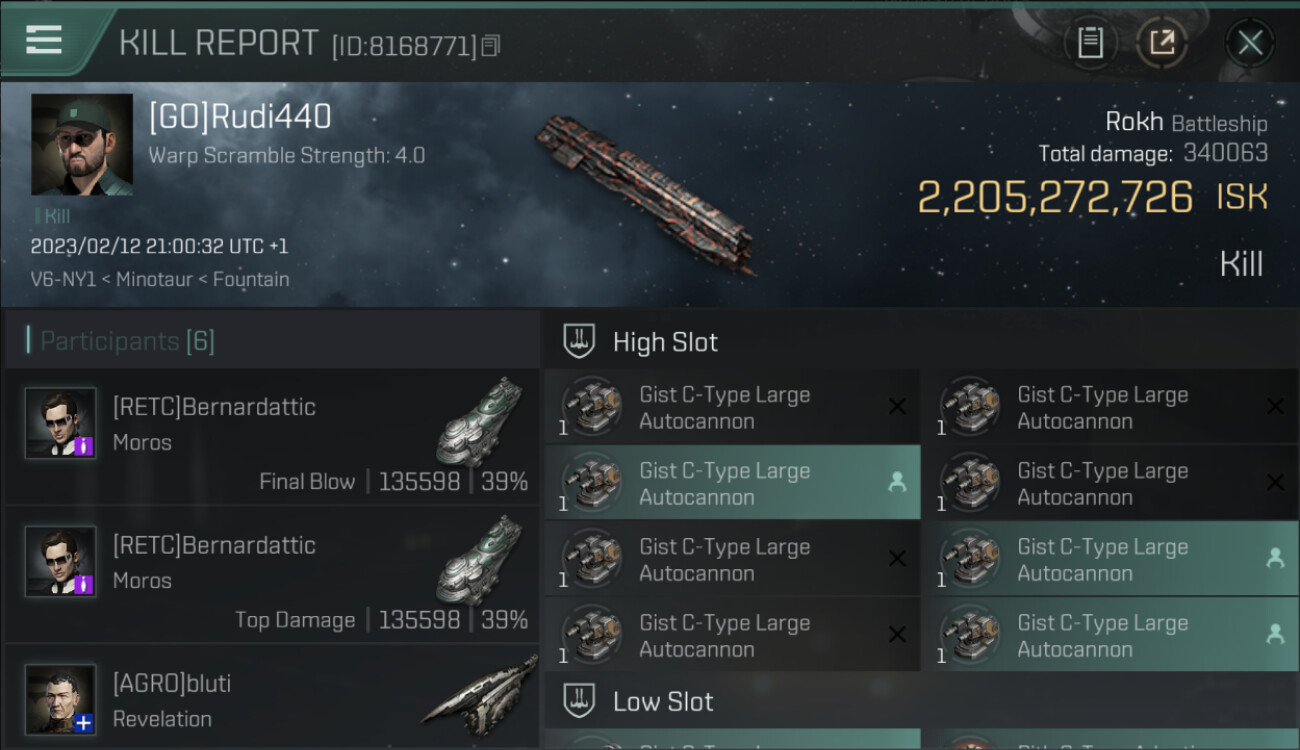Click the first destroyed autocannon's X icon
The height and width of the screenshot is (750, 1300).
coord(897,406)
